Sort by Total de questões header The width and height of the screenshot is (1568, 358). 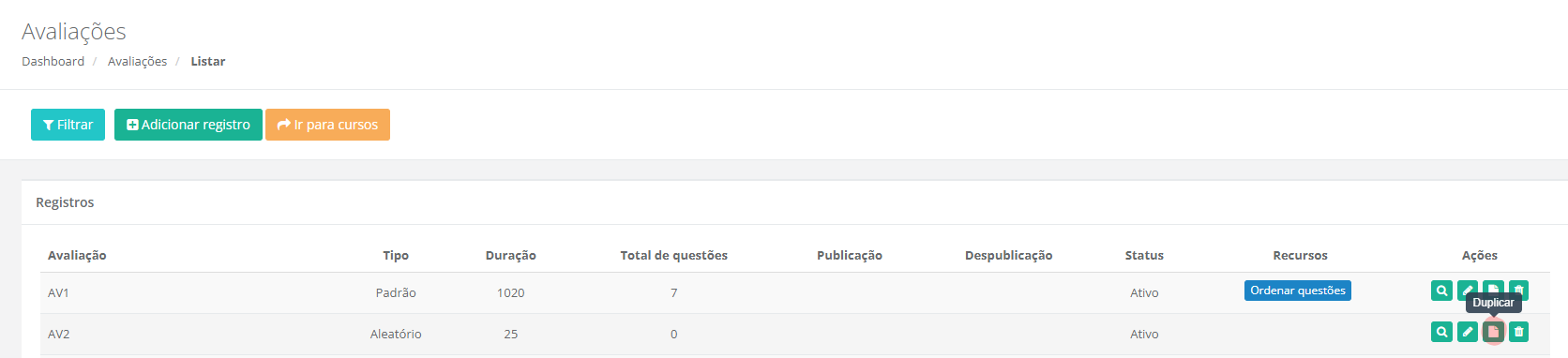(x=673, y=255)
